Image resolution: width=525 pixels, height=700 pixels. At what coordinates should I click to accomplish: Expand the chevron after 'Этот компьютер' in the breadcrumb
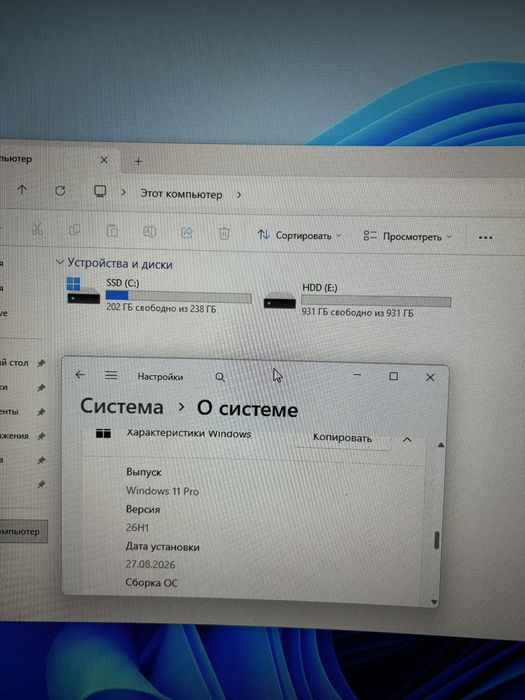(239, 195)
